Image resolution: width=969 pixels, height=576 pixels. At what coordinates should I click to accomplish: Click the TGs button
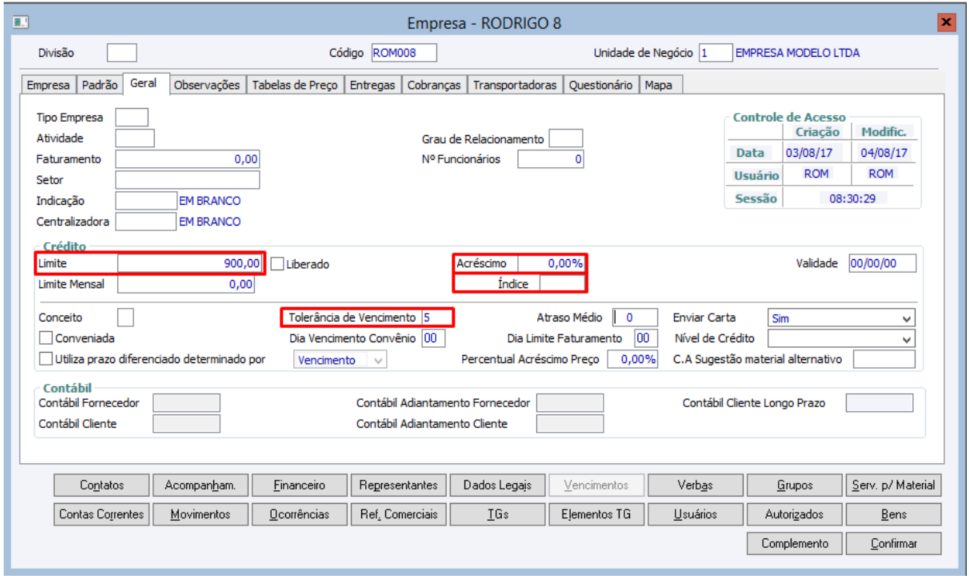[497, 514]
